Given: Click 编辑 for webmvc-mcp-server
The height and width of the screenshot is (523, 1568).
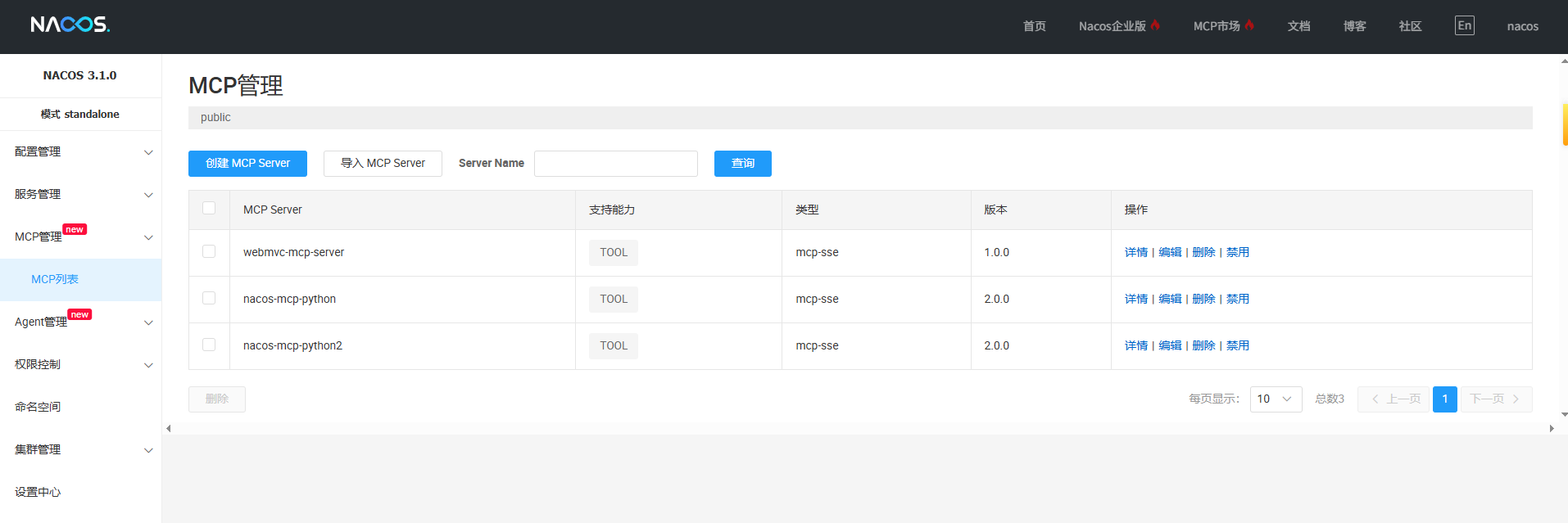Looking at the screenshot, I should tap(1170, 252).
